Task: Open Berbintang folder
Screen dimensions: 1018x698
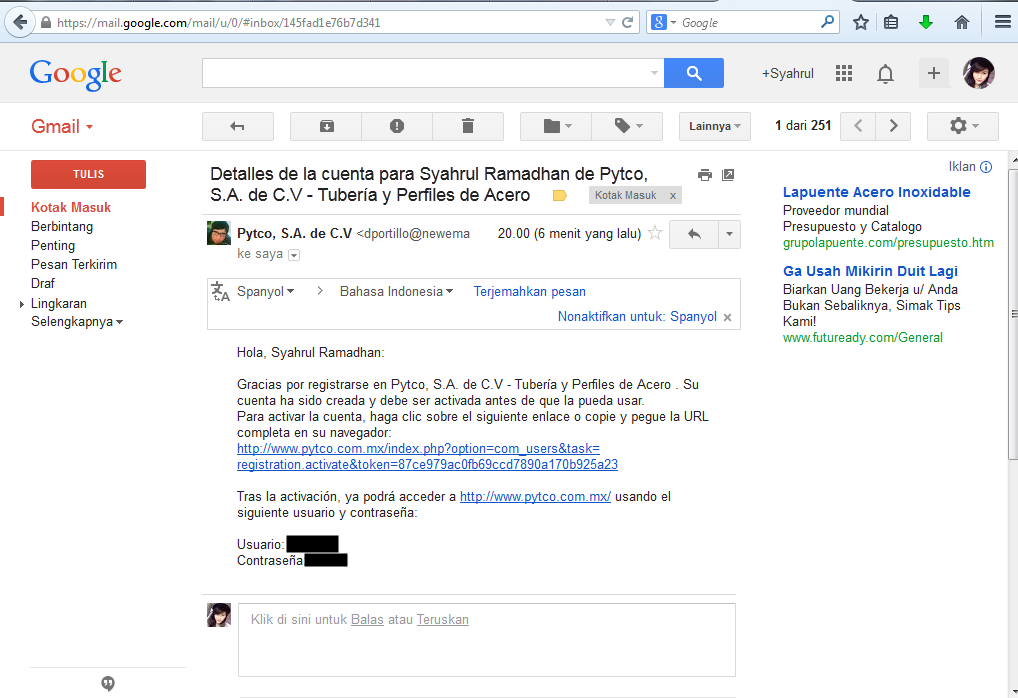Action: tap(62, 227)
